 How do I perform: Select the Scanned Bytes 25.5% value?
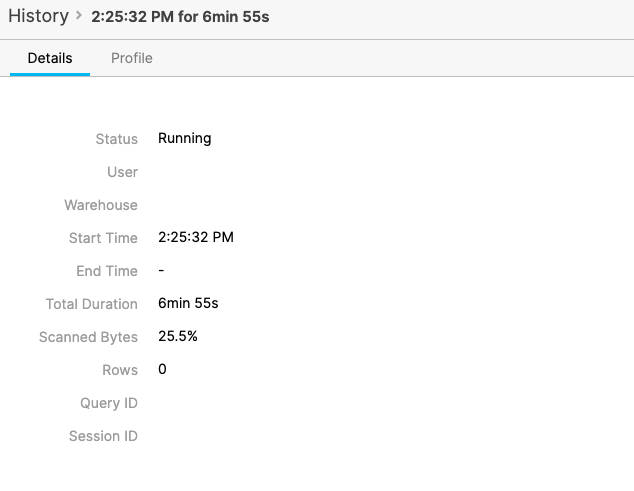point(178,336)
